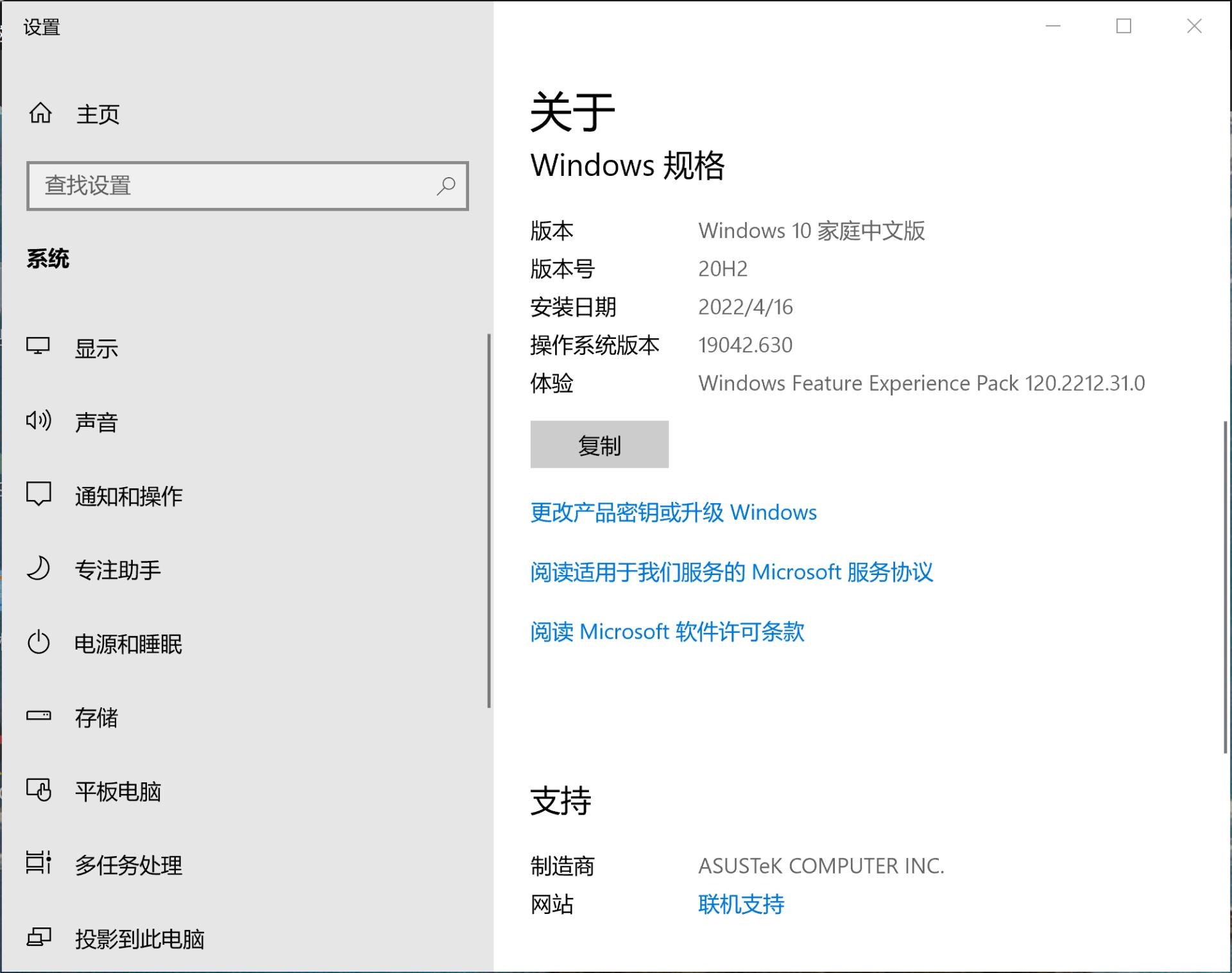Click the Focus Assist moon icon
This screenshot has width=1232, height=973.
pyautogui.click(x=38, y=569)
